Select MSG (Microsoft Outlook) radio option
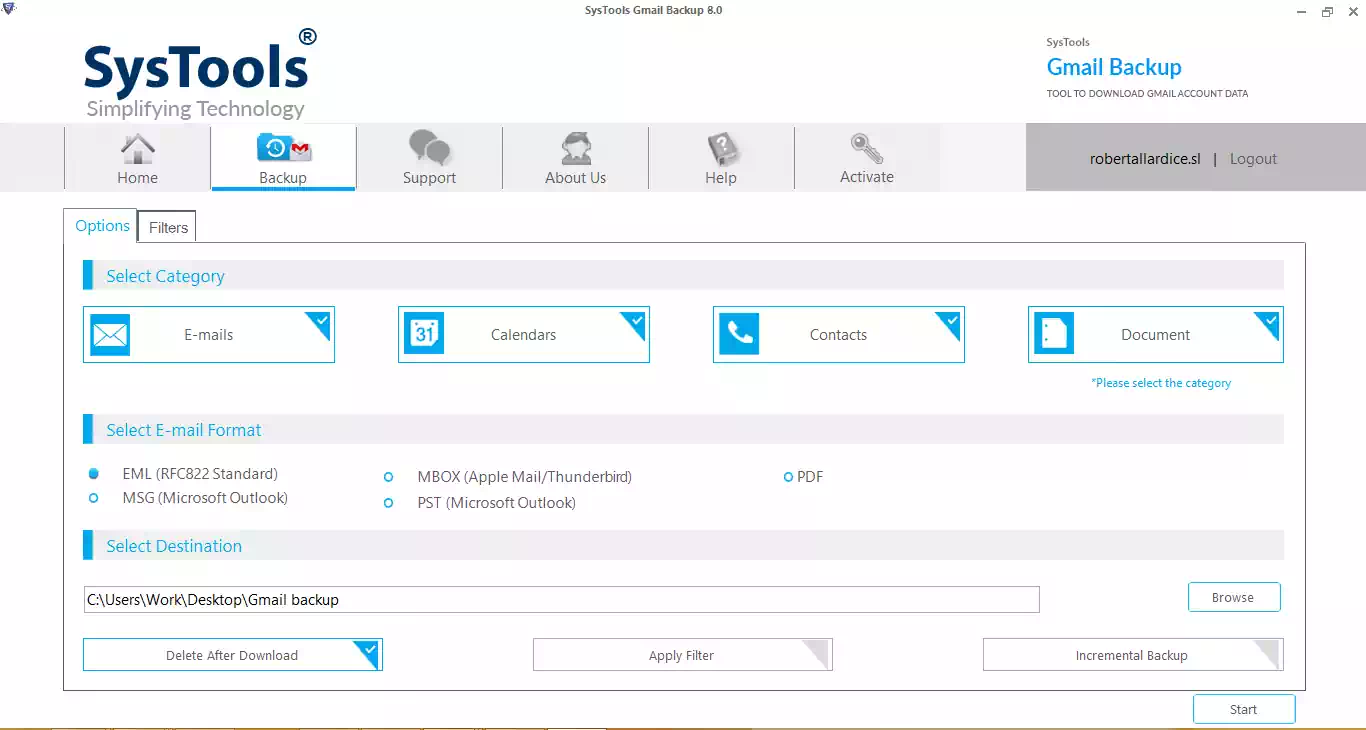The image size is (1366, 730). click(x=94, y=498)
